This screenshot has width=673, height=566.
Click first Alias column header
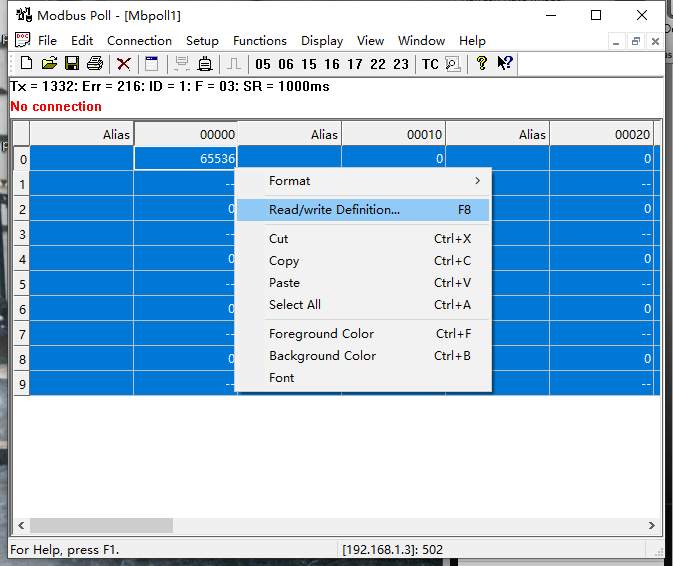(82, 134)
